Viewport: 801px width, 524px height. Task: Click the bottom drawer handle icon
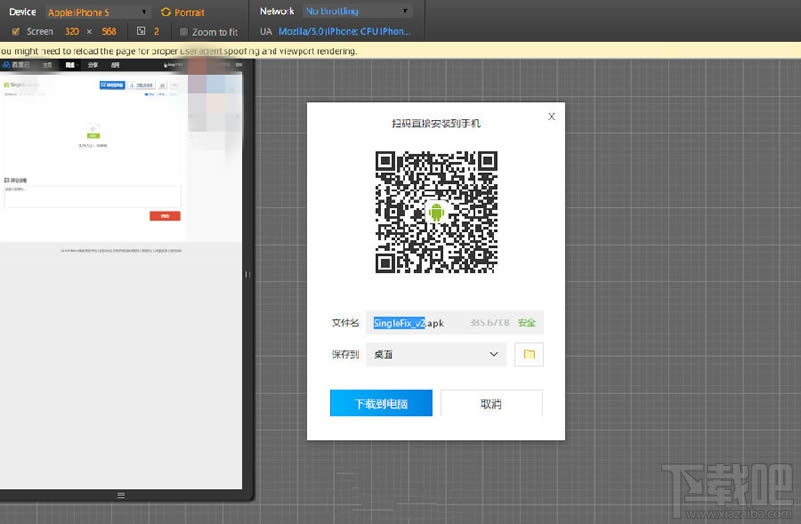click(121, 494)
